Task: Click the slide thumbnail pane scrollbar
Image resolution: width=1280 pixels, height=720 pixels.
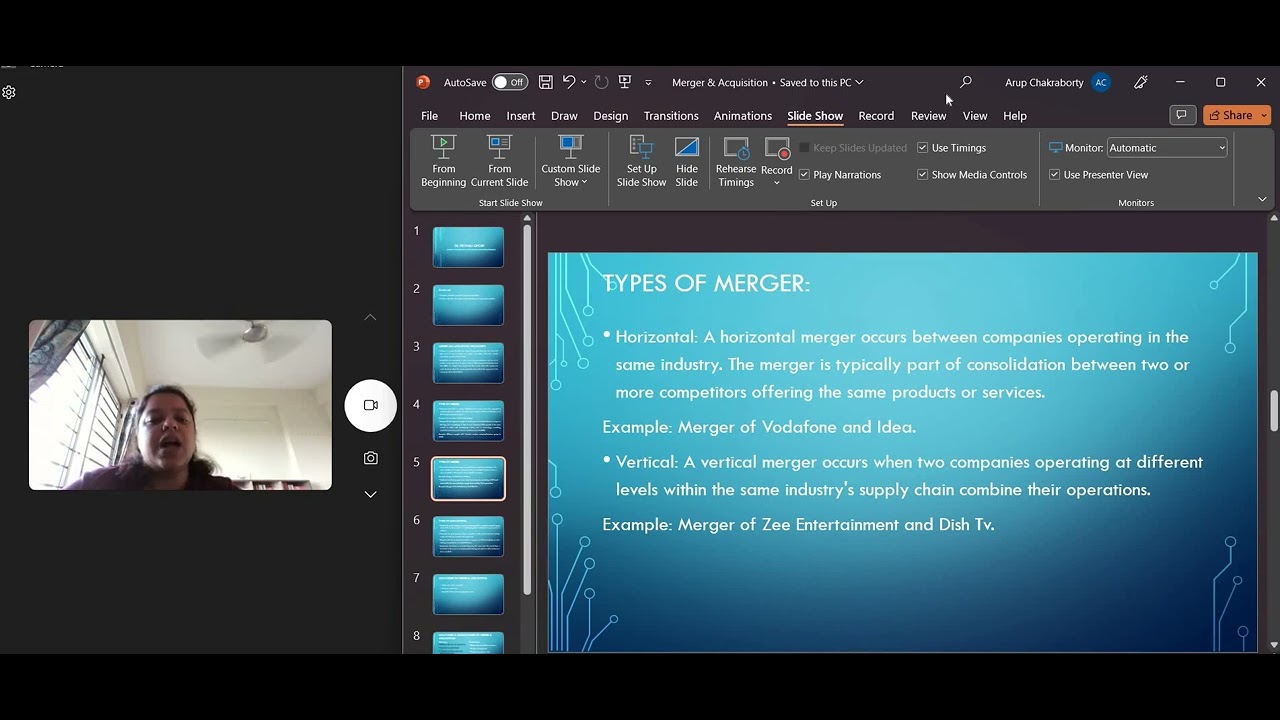Action: click(527, 409)
